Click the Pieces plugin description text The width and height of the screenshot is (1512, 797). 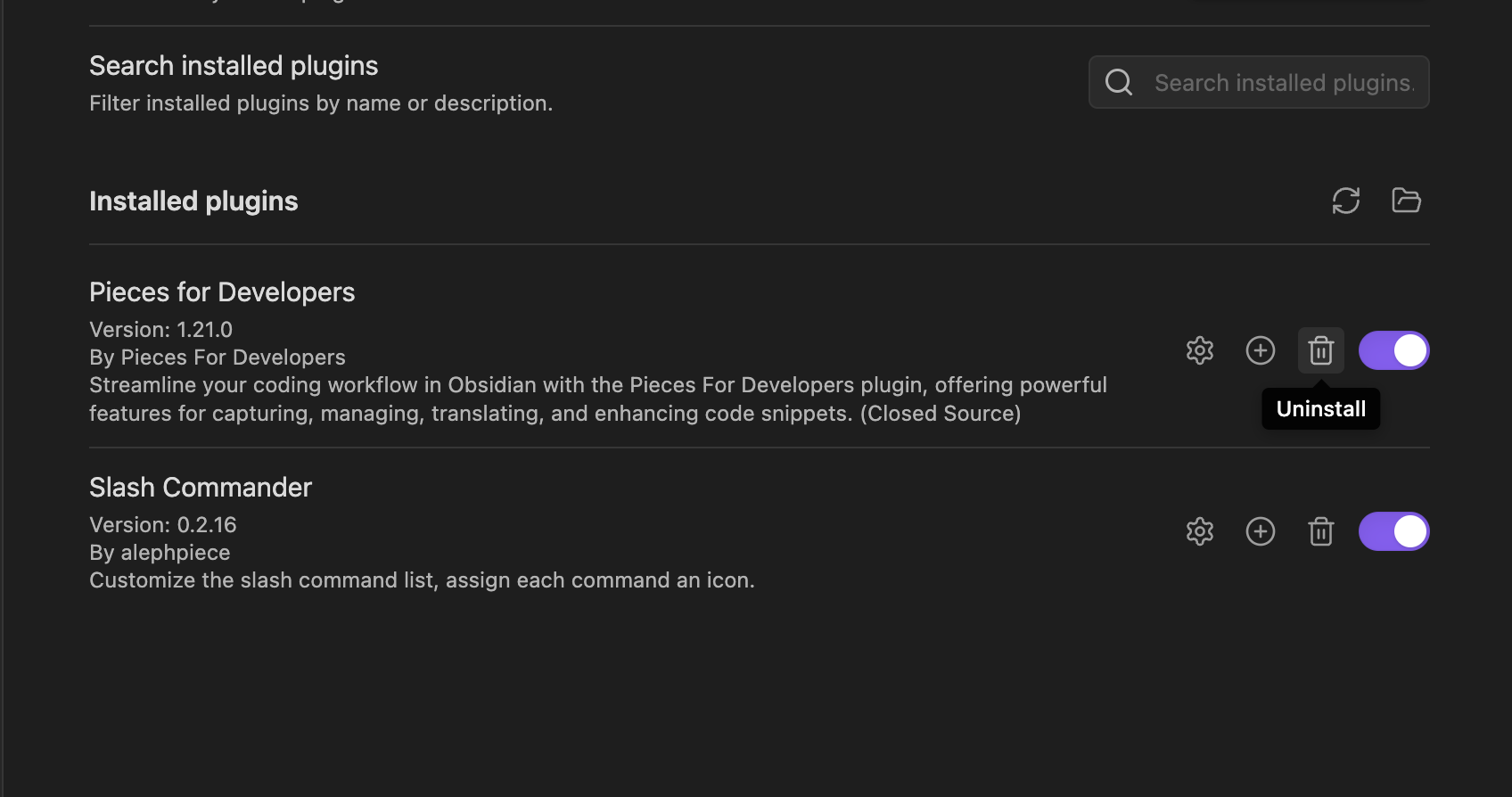point(598,399)
